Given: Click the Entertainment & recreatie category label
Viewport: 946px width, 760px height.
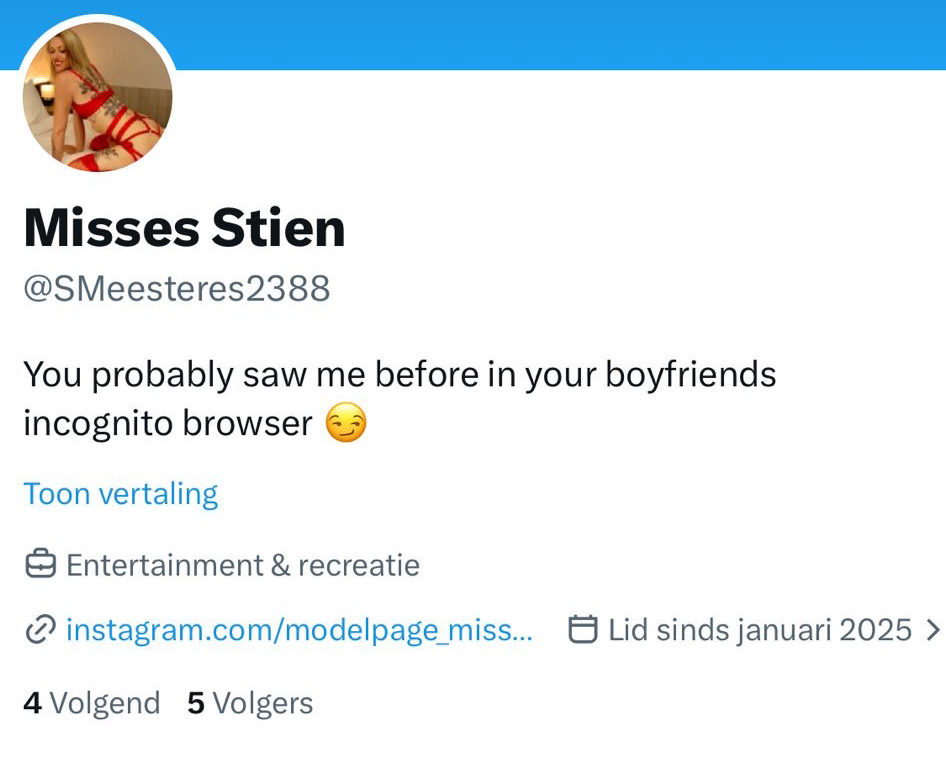Looking at the screenshot, I should [243, 565].
